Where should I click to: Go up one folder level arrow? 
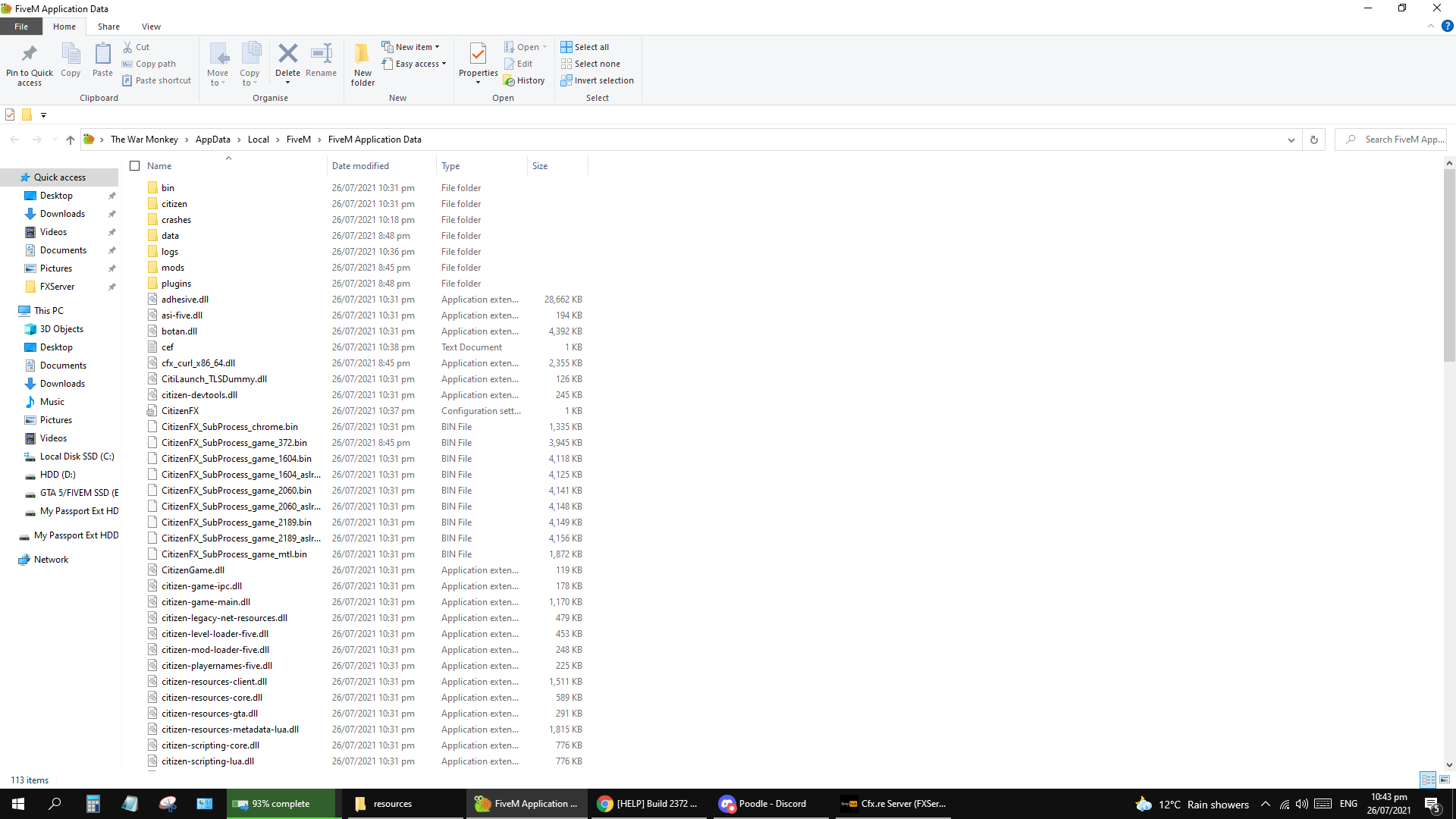[x=71, y=140]
